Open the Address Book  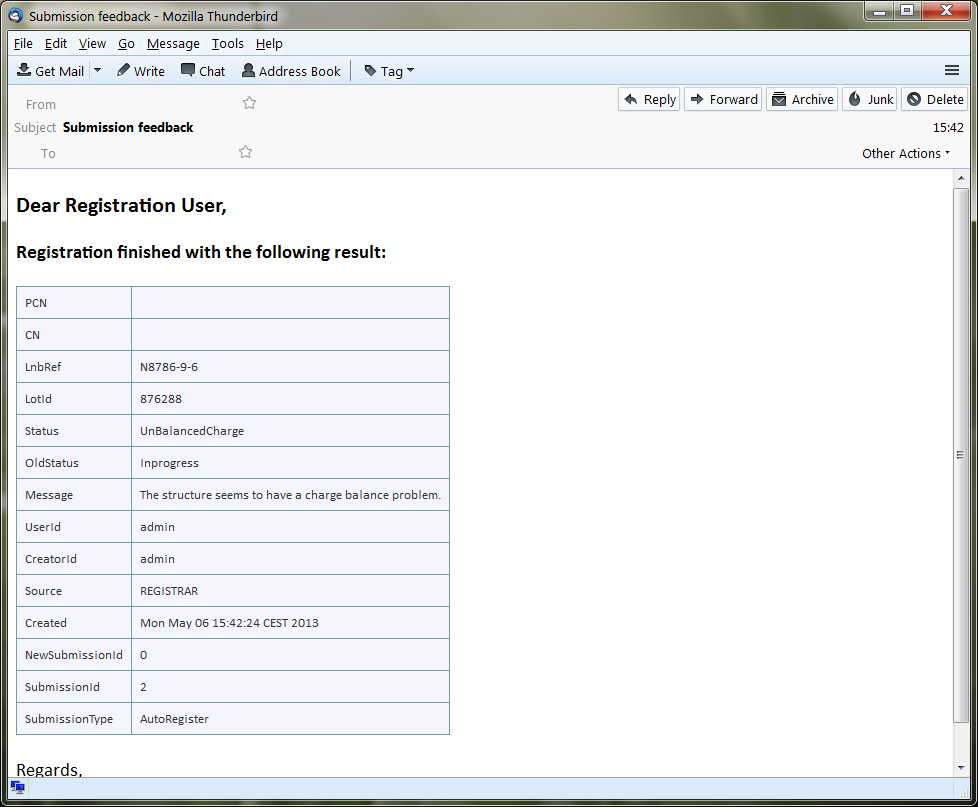[x=290, y=71]
